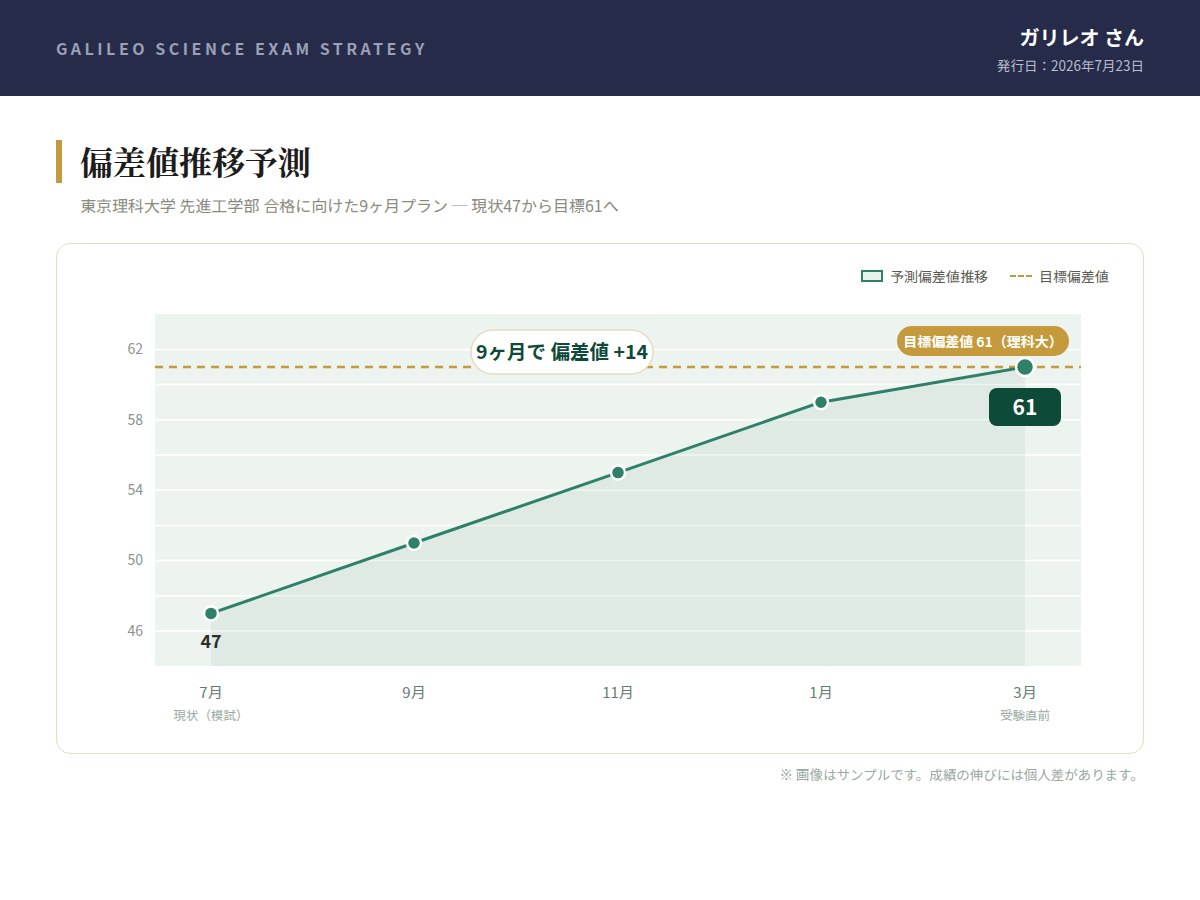Click the 偏差値推移予測 heading
The height and width of the screenshot is (900, 1200).
coord(195,162)
